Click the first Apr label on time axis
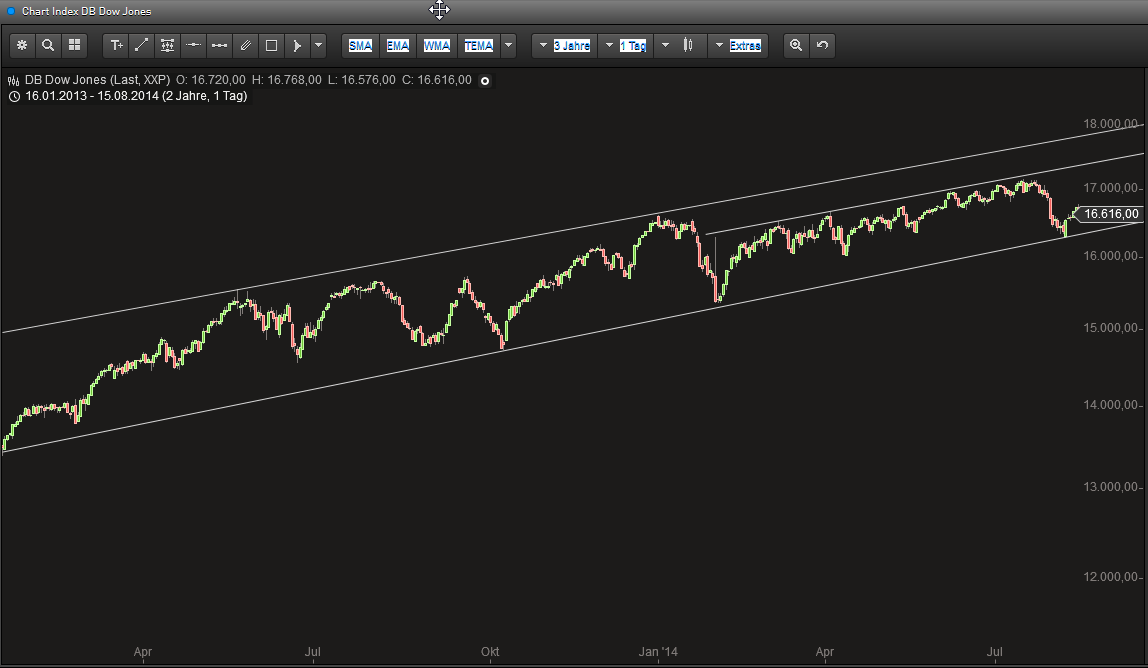 tap(143, 651)
